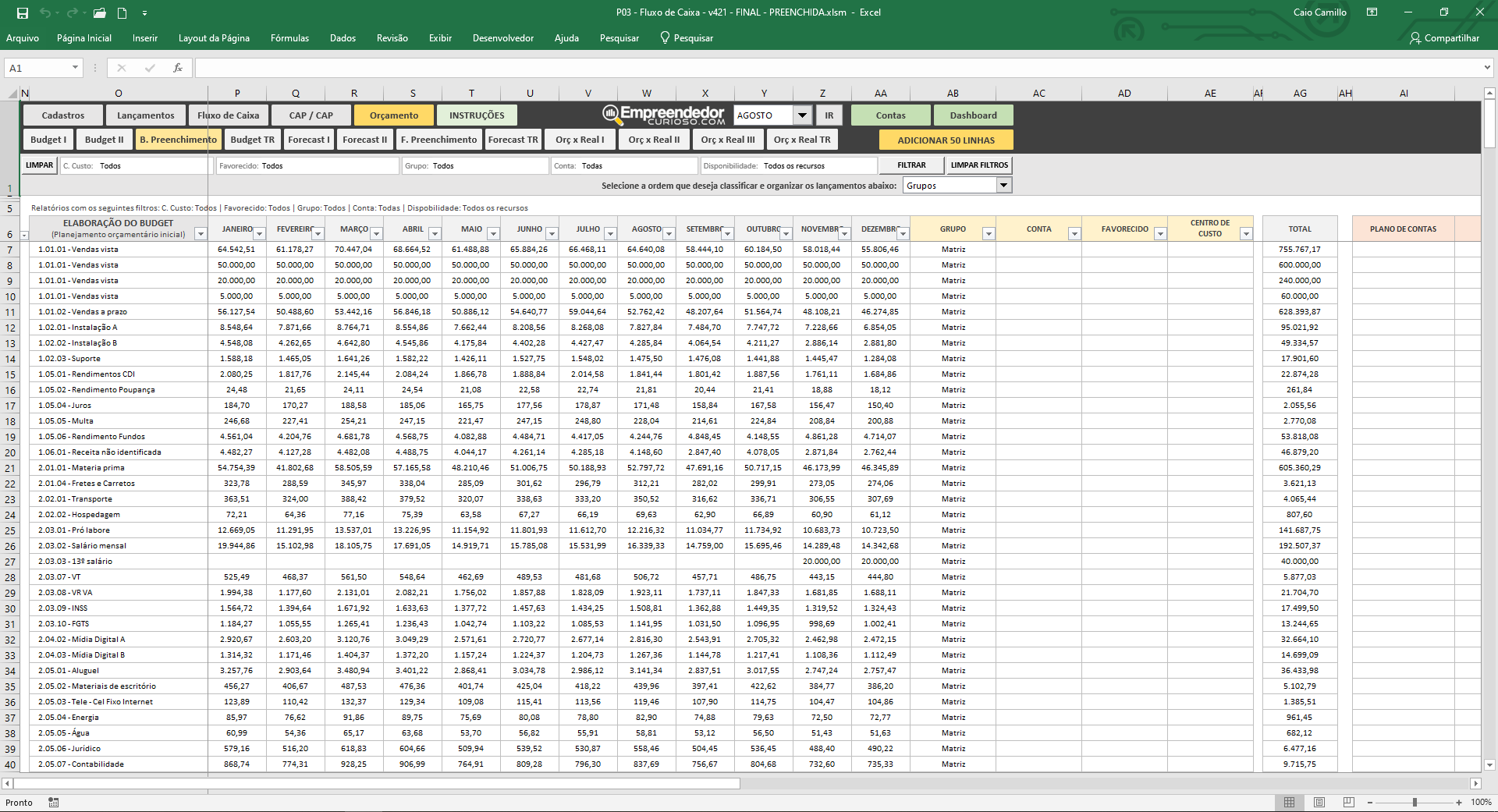The width and height of the screenshot is (1498, 812).
Task: Open the Layout da Página tab
Action: [x=214, y=37]
